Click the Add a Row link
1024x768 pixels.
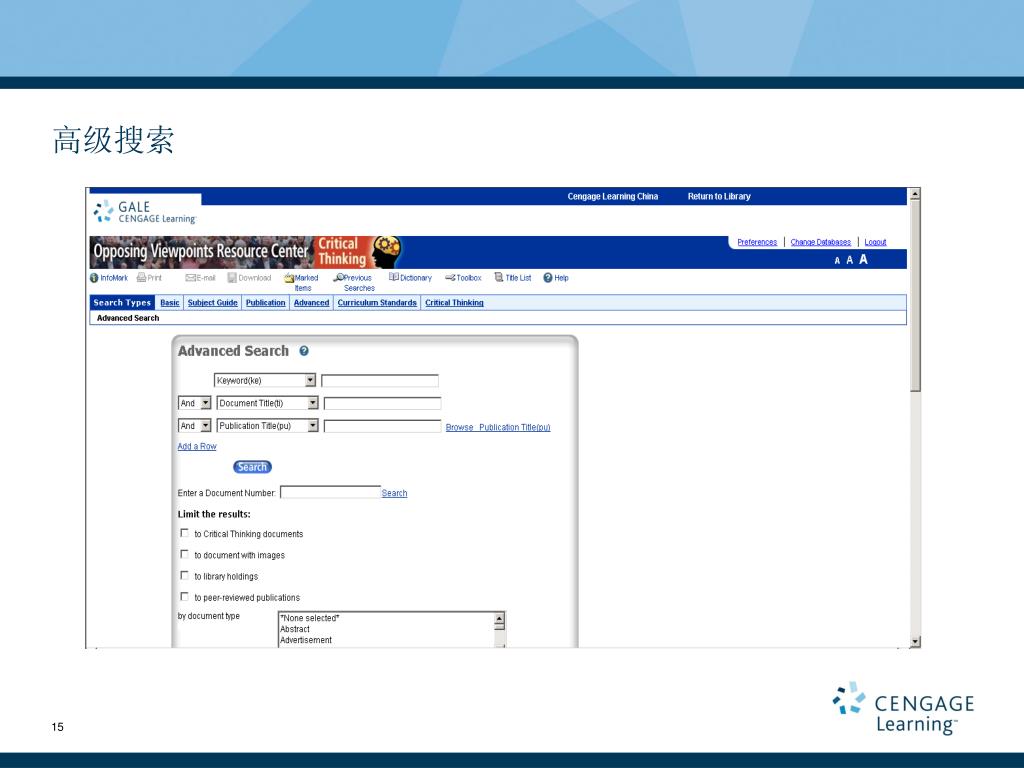coord(197,446)
